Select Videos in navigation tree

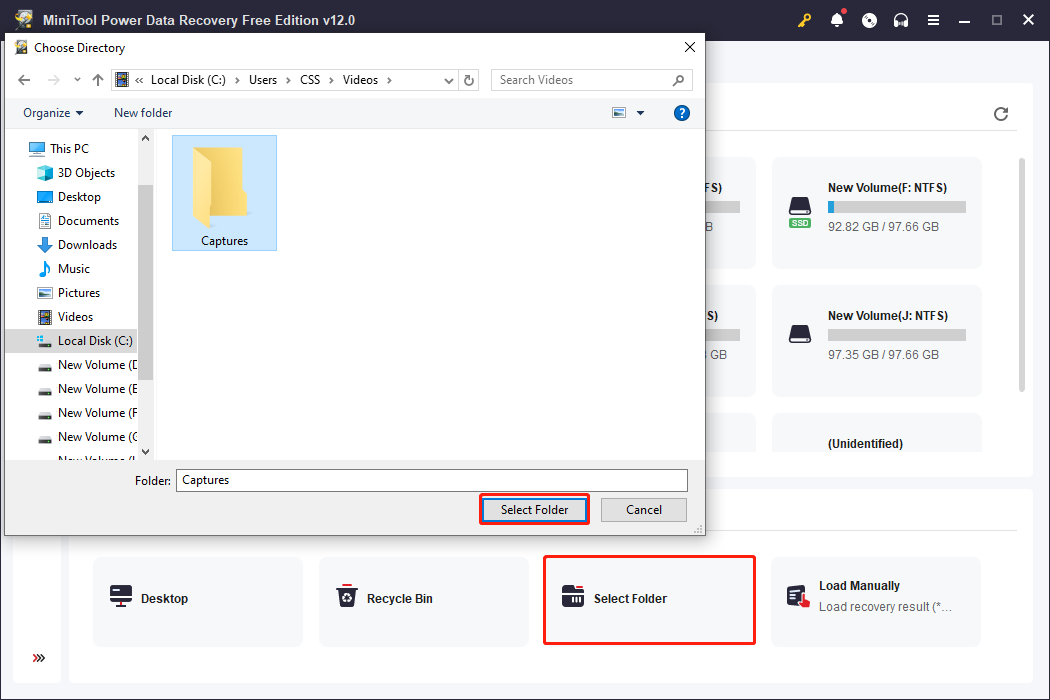(66, 317)
